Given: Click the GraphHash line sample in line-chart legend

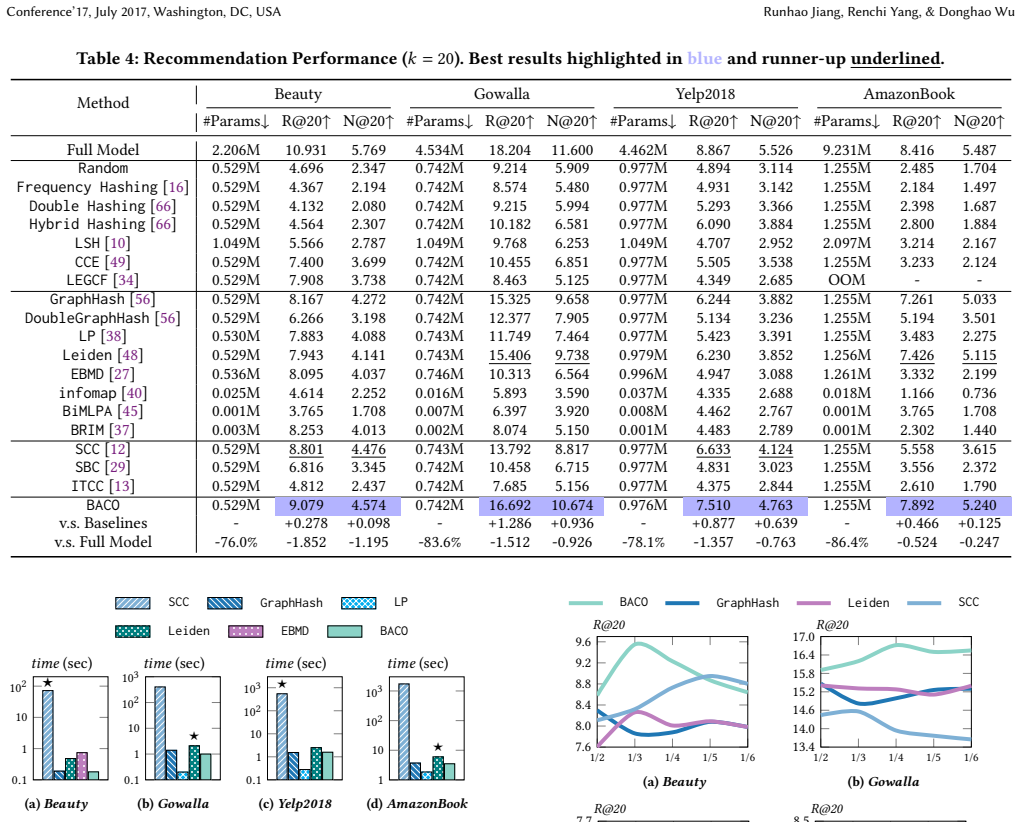Looking at the screenshot, I should click(682, 603).
